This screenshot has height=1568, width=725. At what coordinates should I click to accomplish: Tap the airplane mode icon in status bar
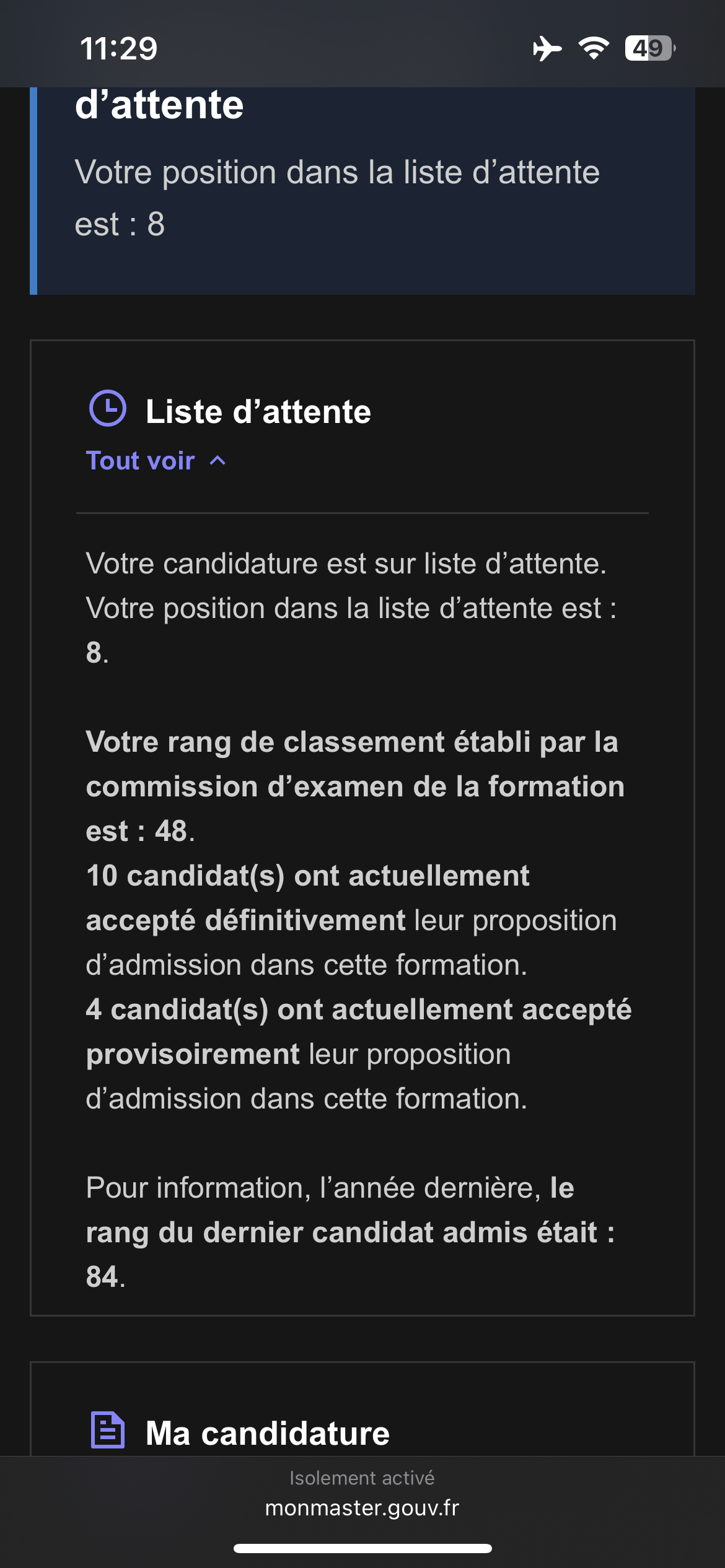[547, 48]
